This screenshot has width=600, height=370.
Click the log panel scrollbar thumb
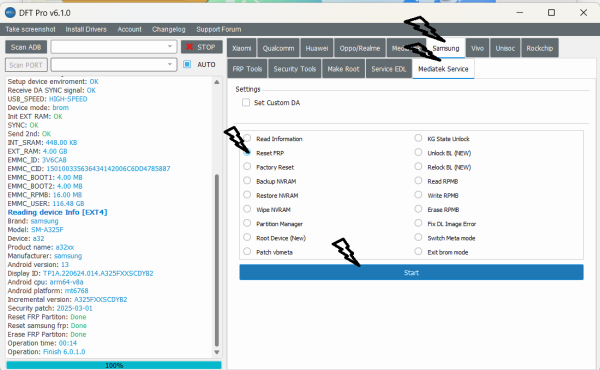click(217, 260)
